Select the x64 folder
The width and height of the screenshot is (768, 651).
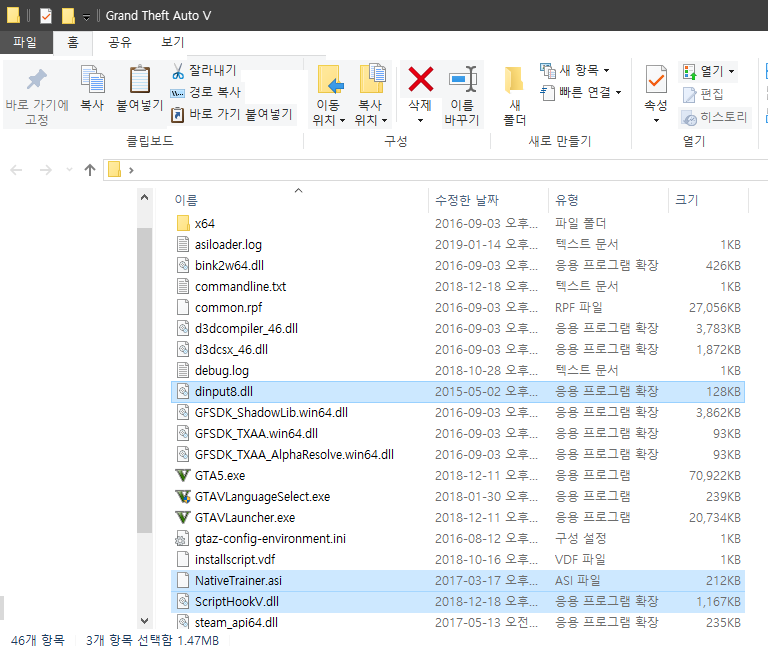tap(457, 224)
